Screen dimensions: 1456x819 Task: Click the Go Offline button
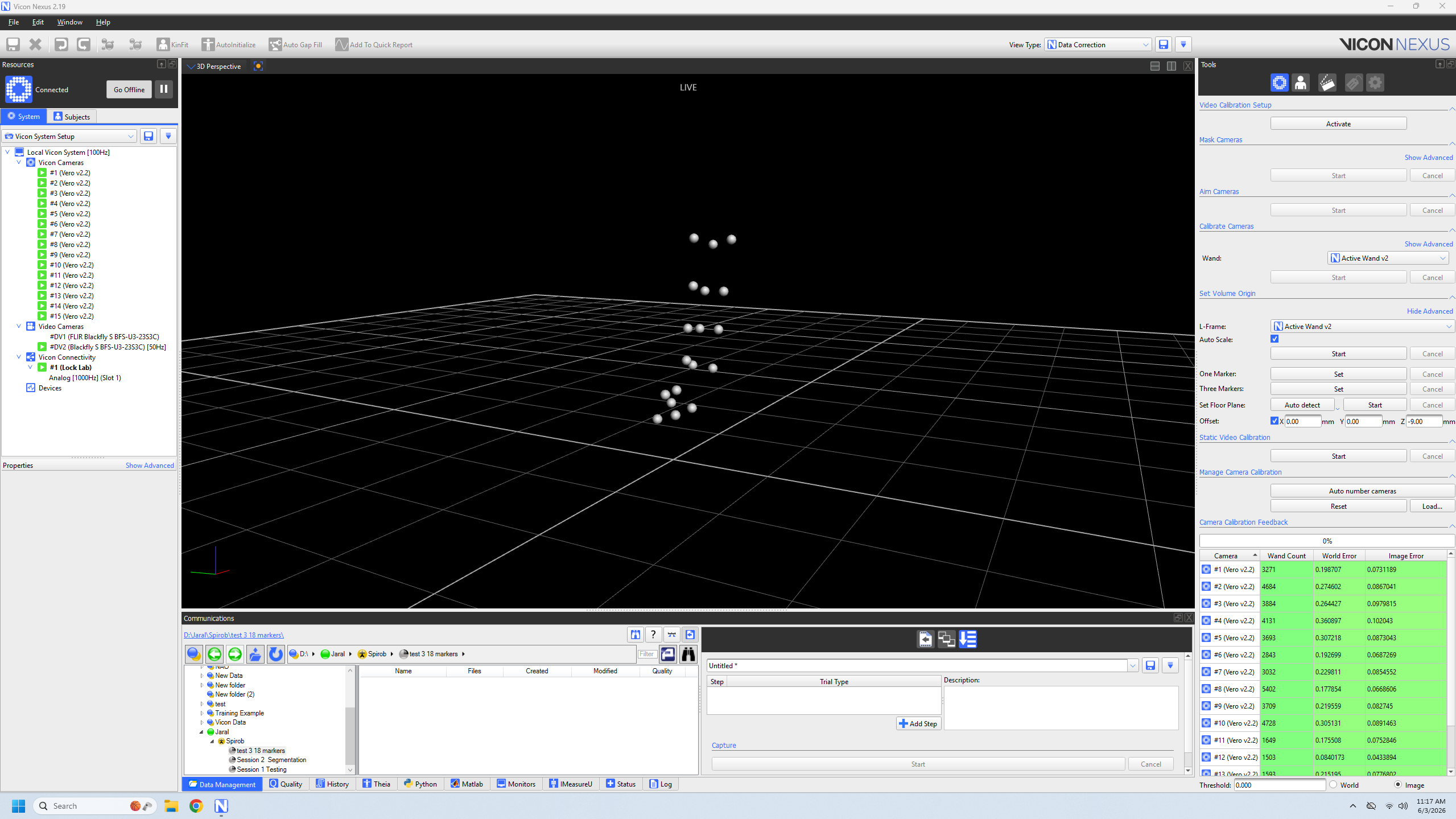(129, 89)
